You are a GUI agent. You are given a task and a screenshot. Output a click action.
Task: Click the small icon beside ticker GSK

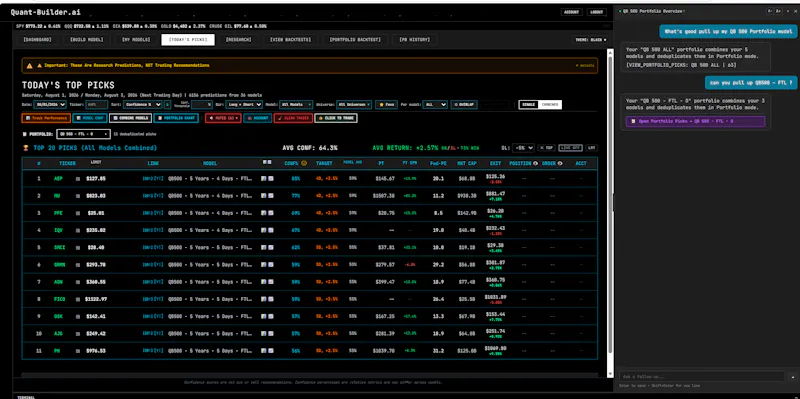[78, 316]
